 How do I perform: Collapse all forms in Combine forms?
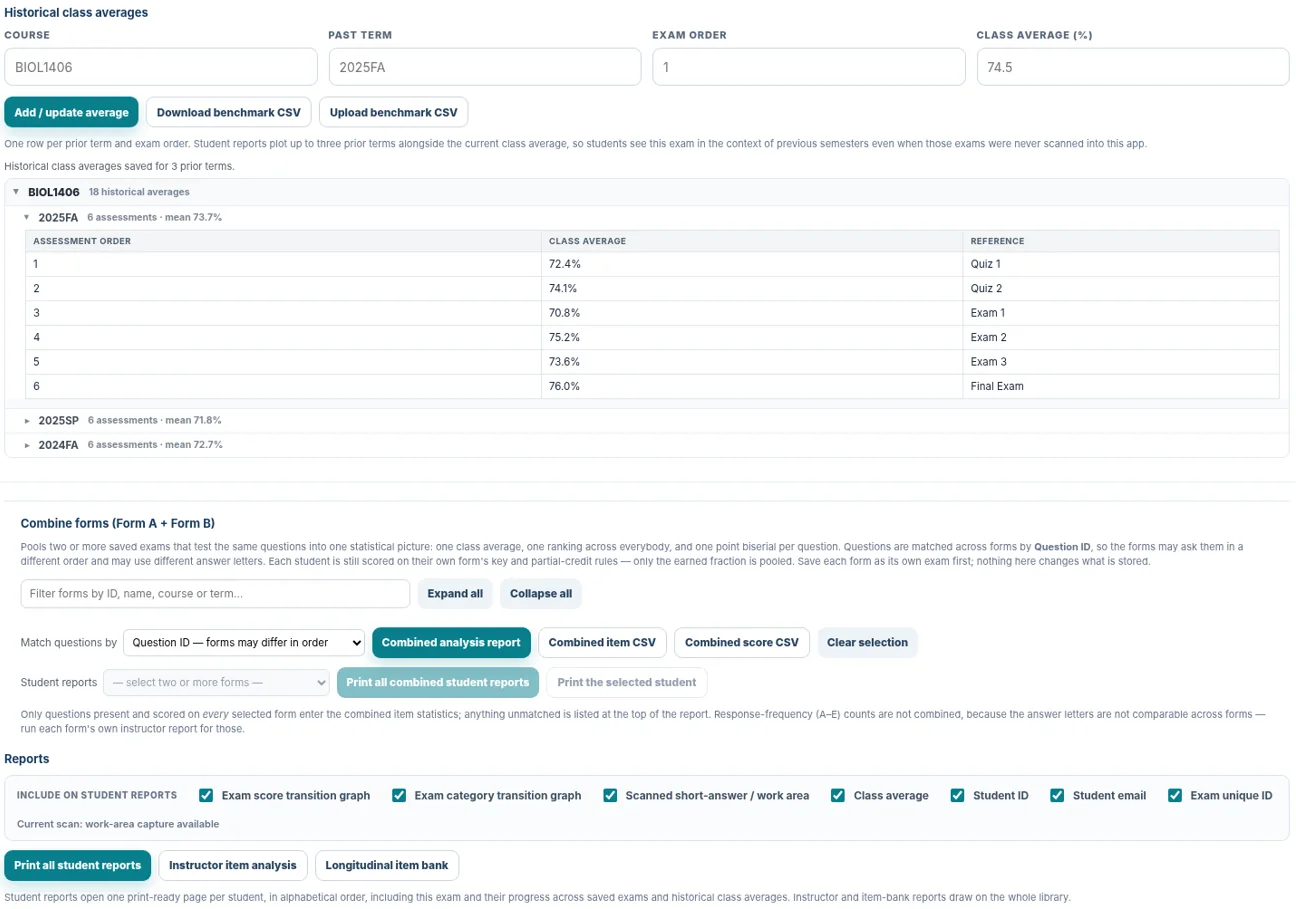tap(541, 593)
